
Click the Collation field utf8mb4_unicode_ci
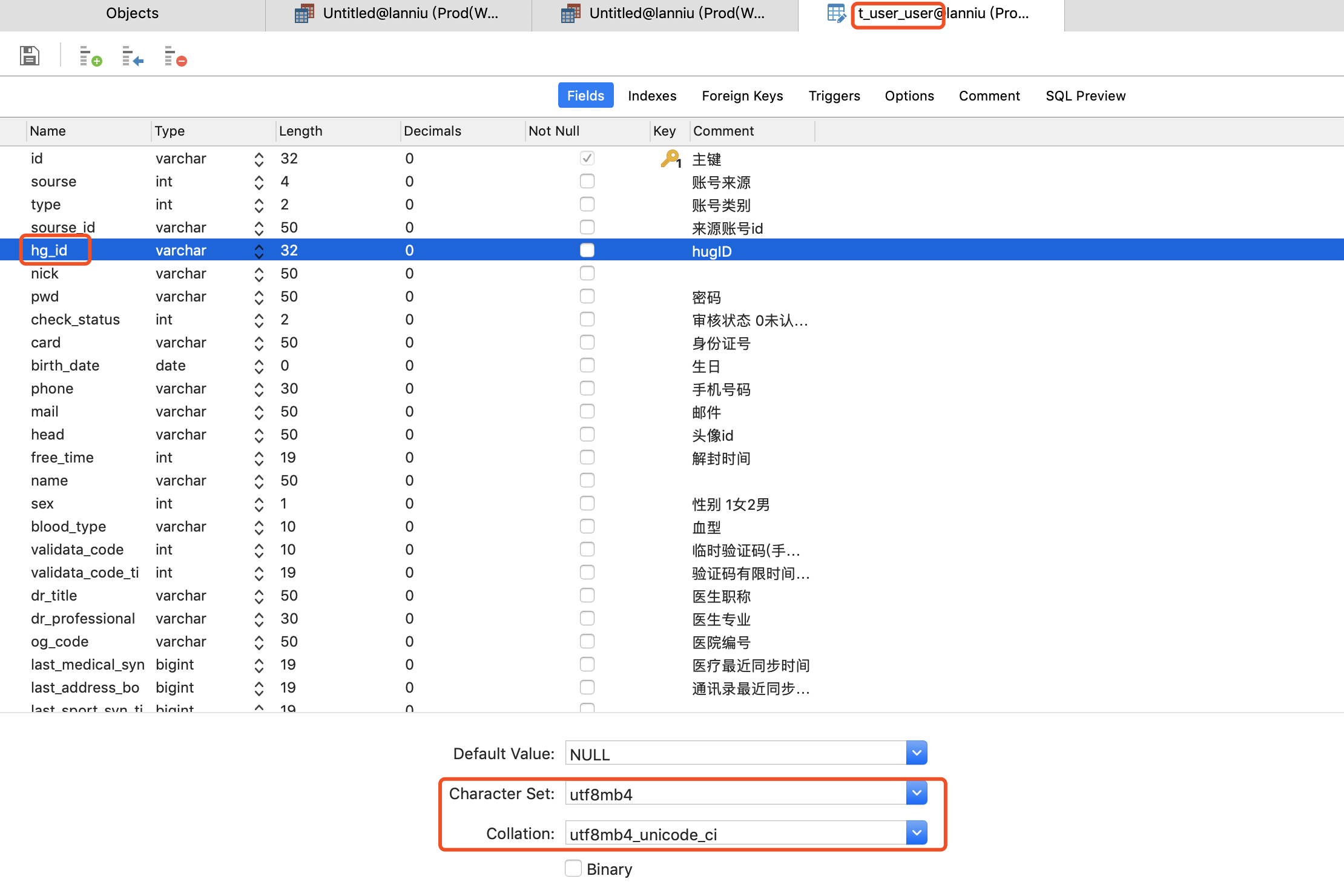736,834
